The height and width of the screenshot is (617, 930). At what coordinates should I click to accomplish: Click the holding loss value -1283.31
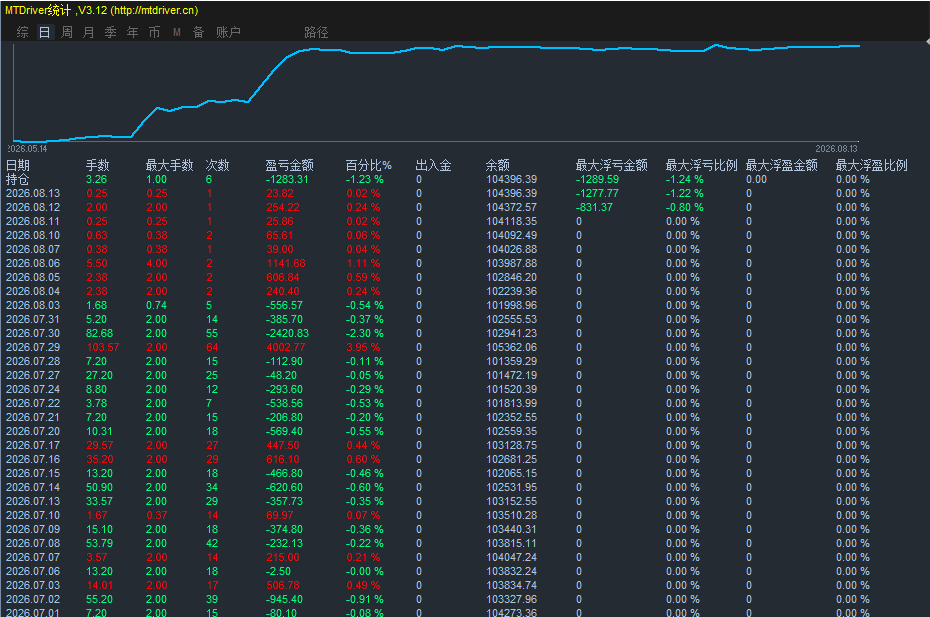pos(288,179)
